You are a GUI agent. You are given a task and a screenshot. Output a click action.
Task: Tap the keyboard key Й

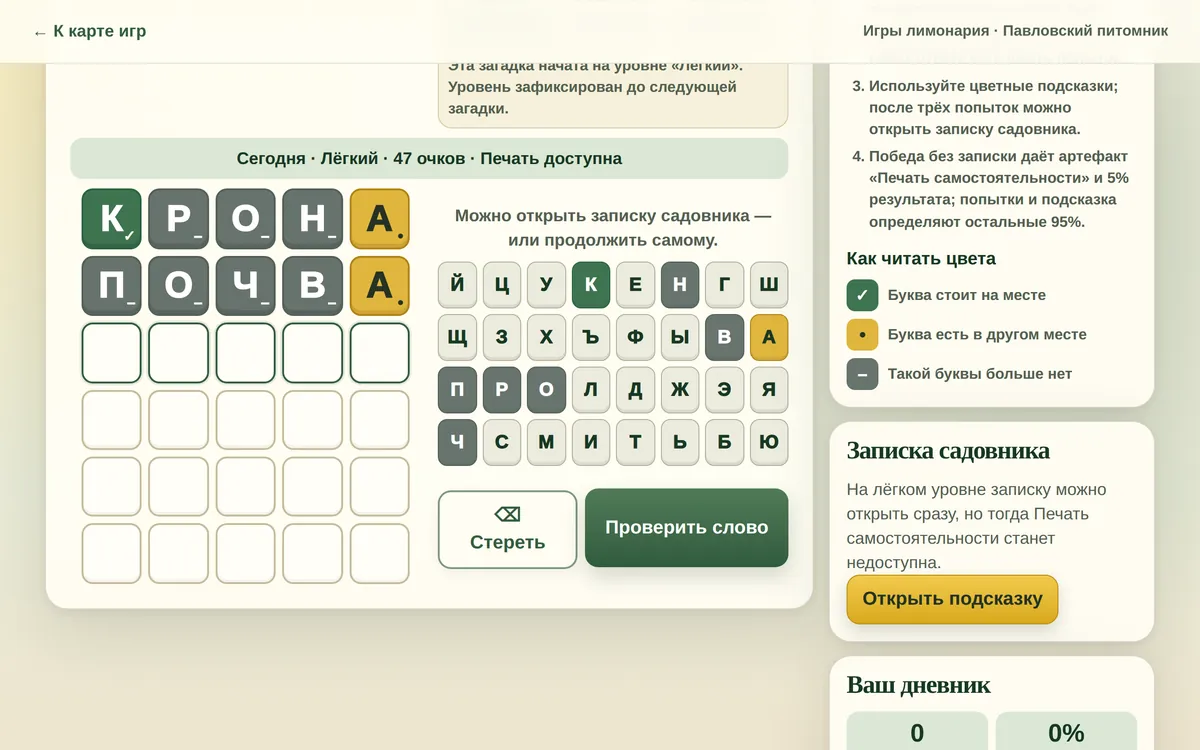pyautogui.click(x=457, y=285)
